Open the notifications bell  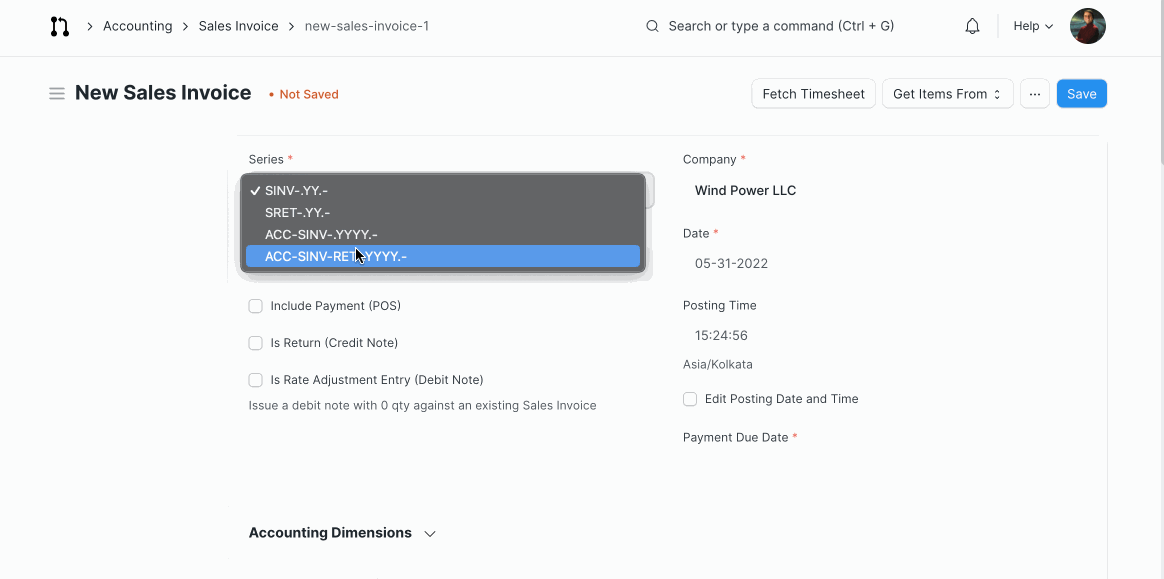971,26
